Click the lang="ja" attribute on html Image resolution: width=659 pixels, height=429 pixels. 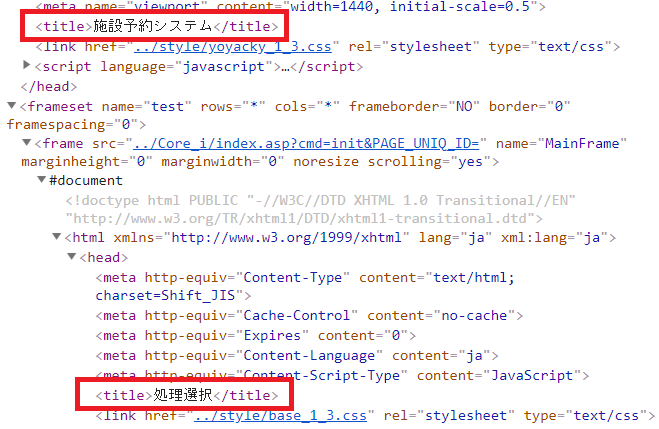(x=455, y=238)
